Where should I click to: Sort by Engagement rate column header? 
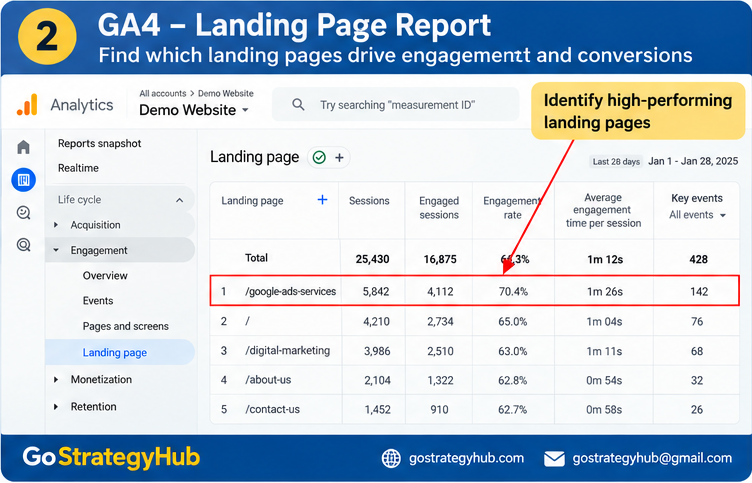pos(512,208)
